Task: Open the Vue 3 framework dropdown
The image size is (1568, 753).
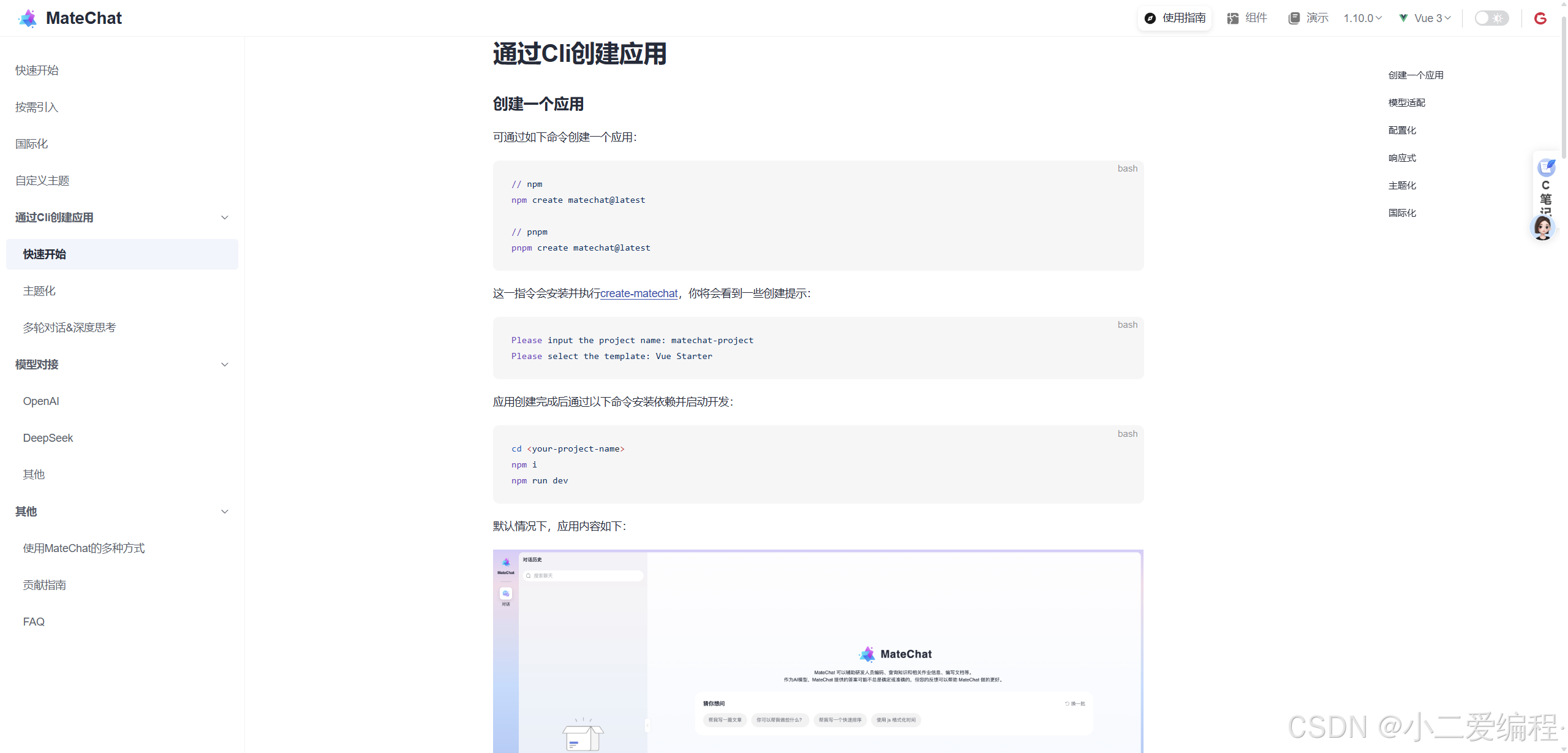Action: [x=1425, y=18]
